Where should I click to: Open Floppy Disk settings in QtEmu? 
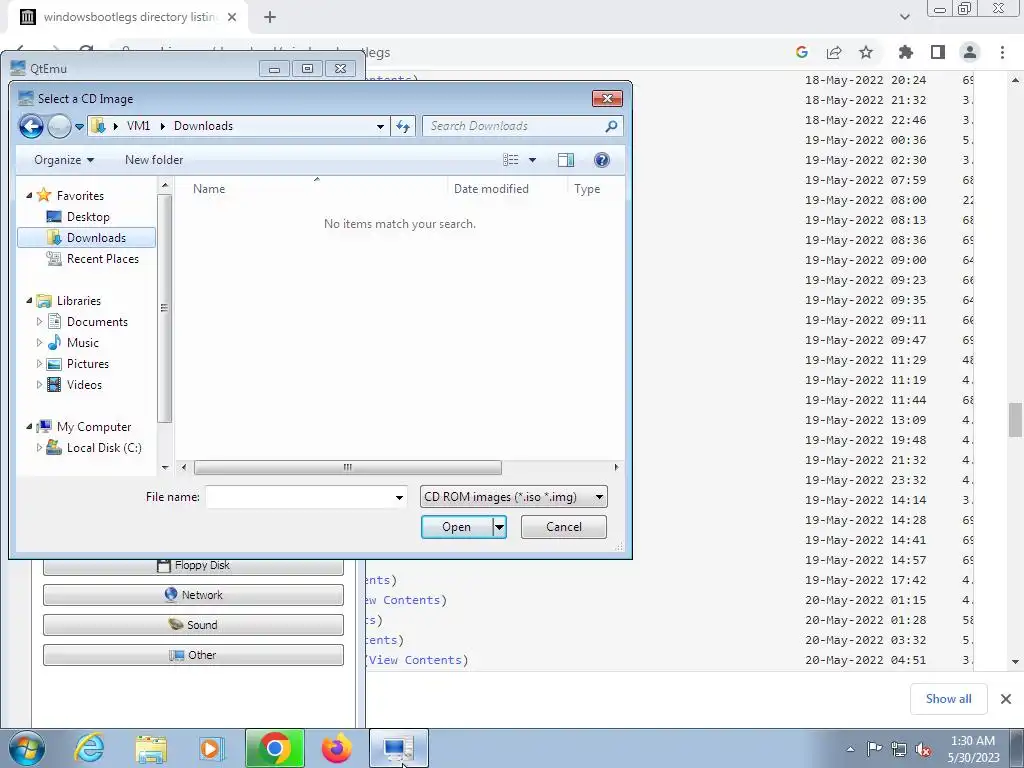[193, 566]
